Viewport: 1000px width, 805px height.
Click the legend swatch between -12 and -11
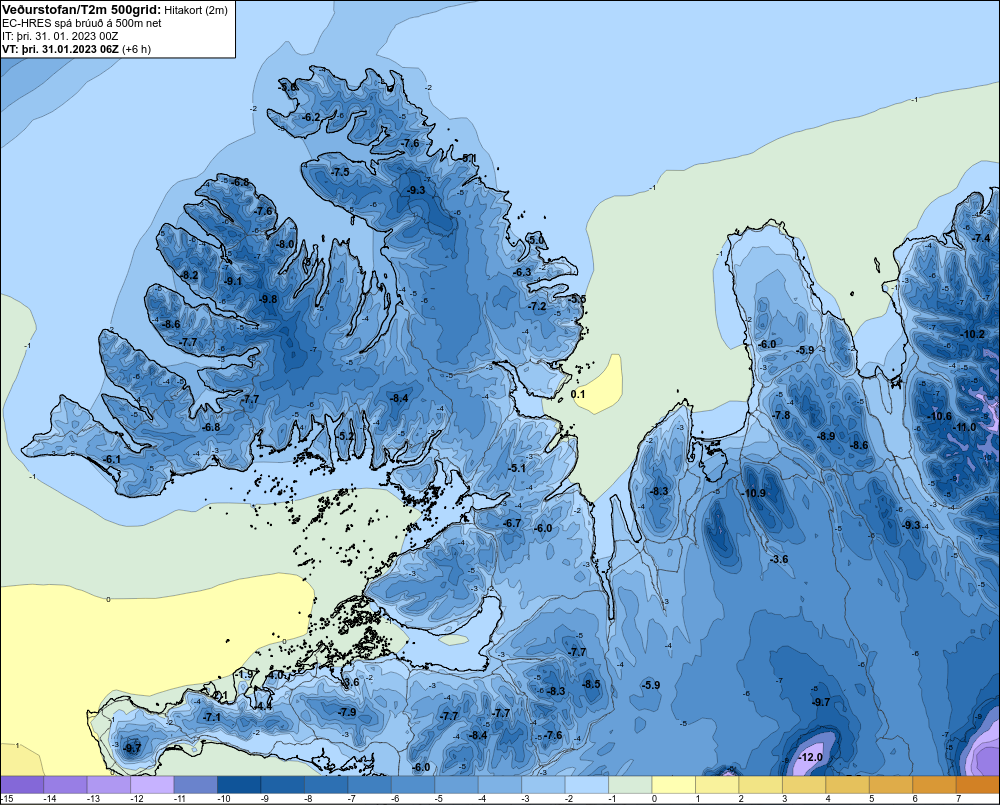click(x=152, y=785)
